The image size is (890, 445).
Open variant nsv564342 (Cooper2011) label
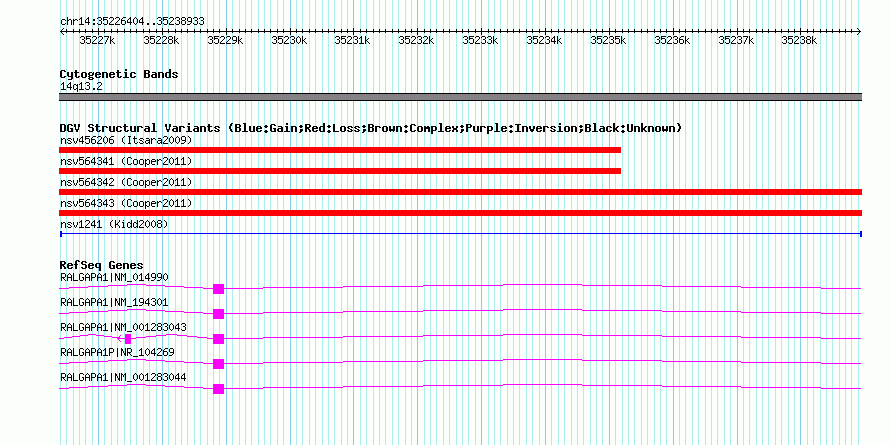[126, 182]
